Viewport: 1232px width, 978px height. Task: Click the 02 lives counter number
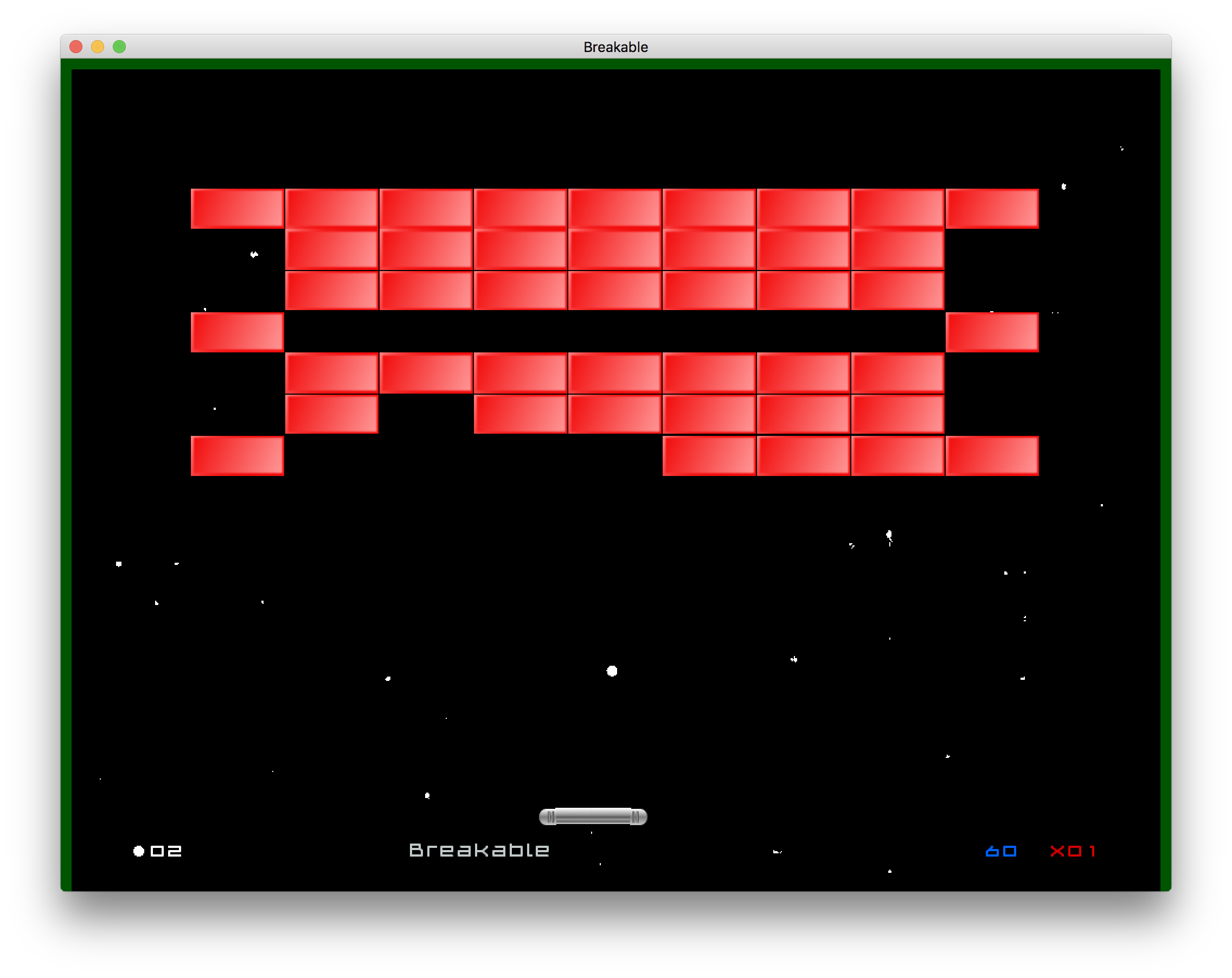tap(166, 851)
